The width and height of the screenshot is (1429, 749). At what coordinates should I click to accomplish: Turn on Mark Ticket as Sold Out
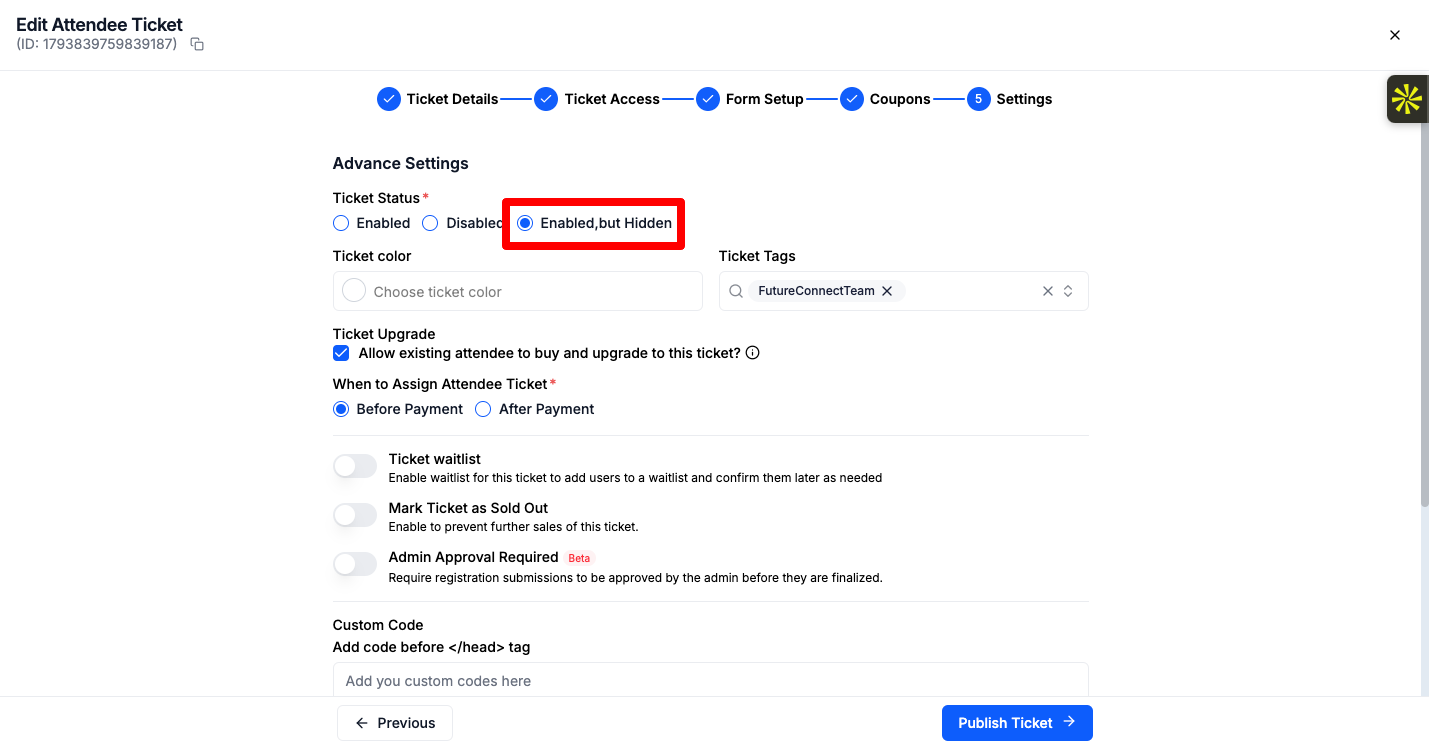tap(355, 515)
